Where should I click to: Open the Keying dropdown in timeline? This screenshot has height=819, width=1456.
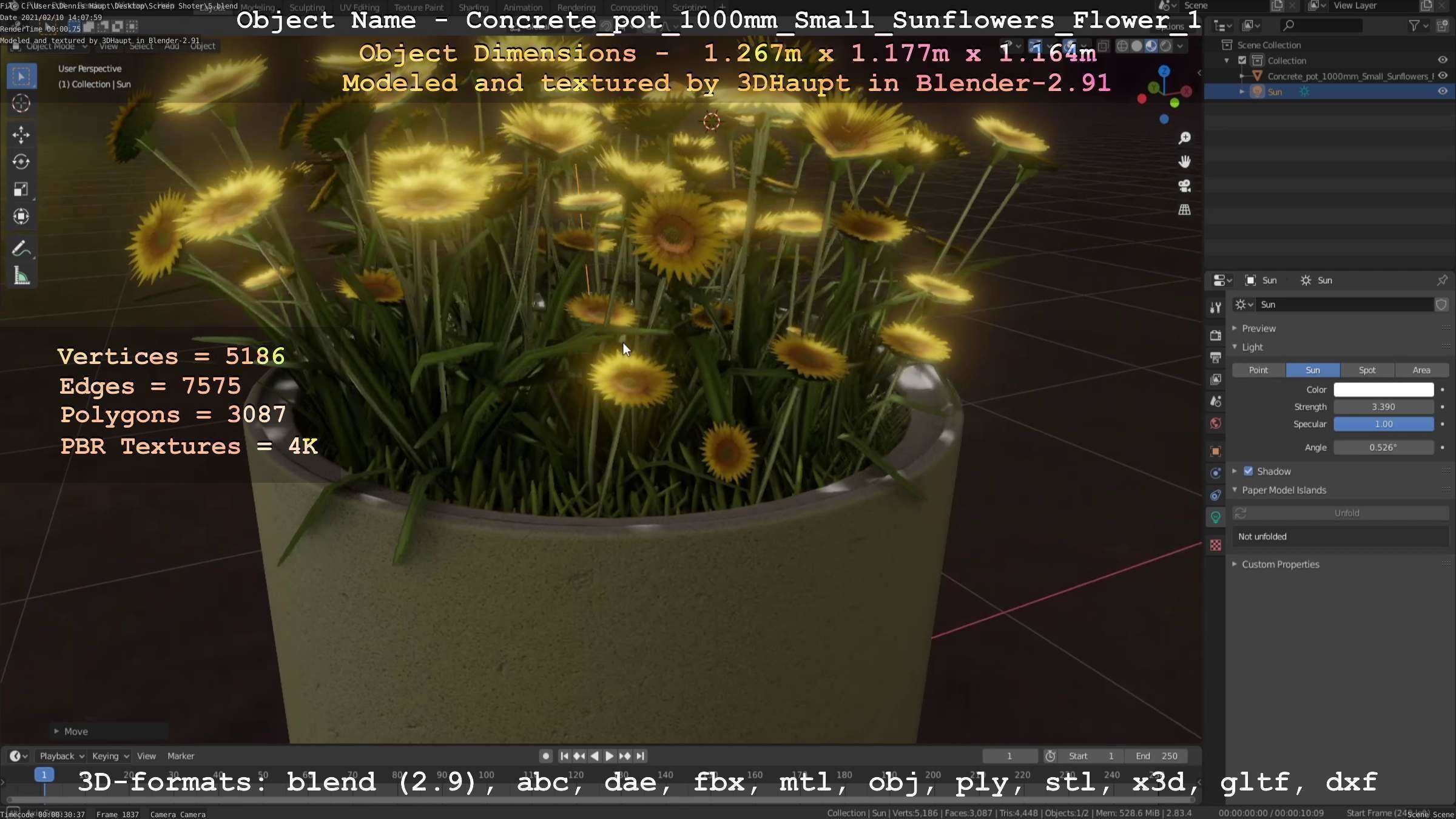pyautogui.click(x=110, y=756)
